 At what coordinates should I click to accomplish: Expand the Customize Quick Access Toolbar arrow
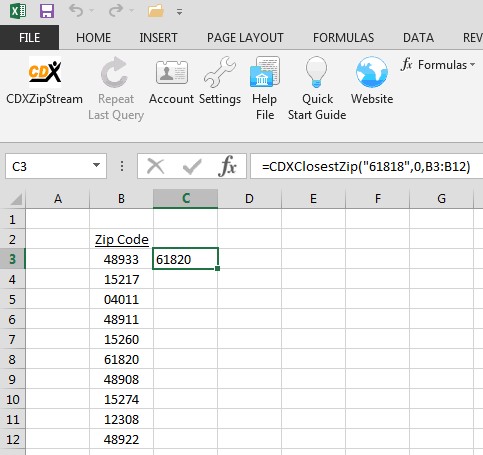click(x=179, y=13)
